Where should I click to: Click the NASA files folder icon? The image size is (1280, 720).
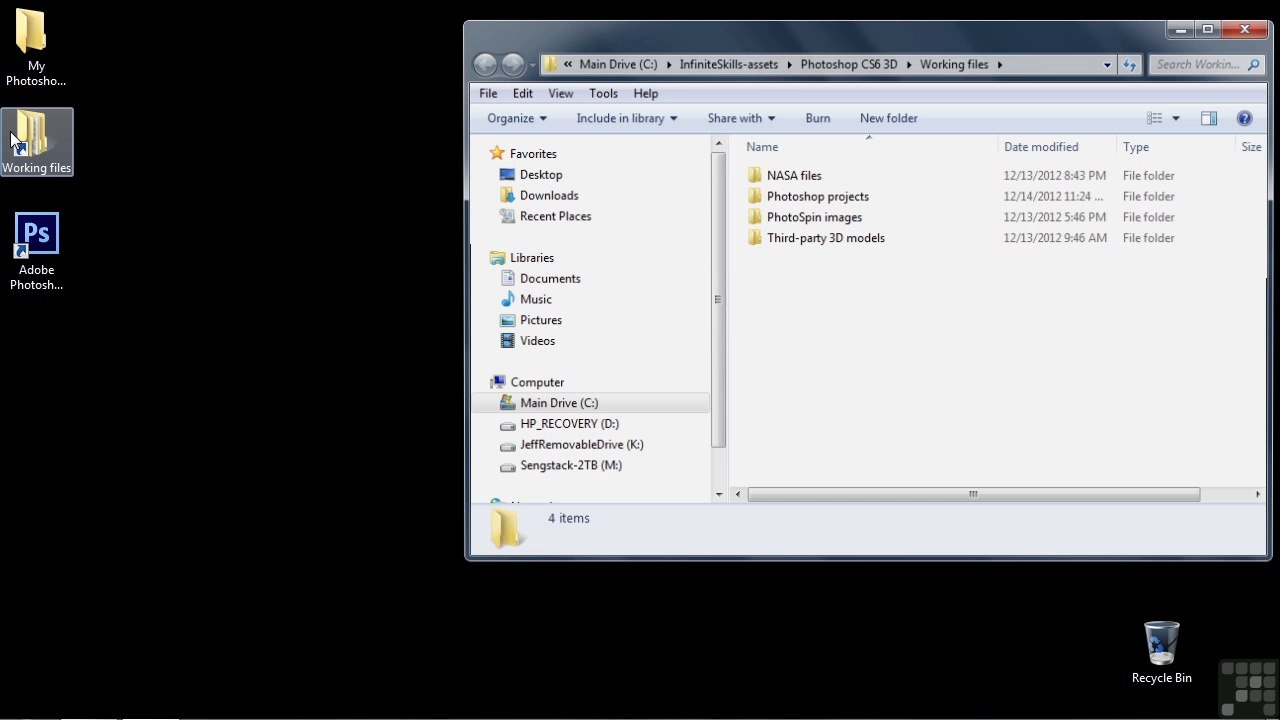click(755, 175)
